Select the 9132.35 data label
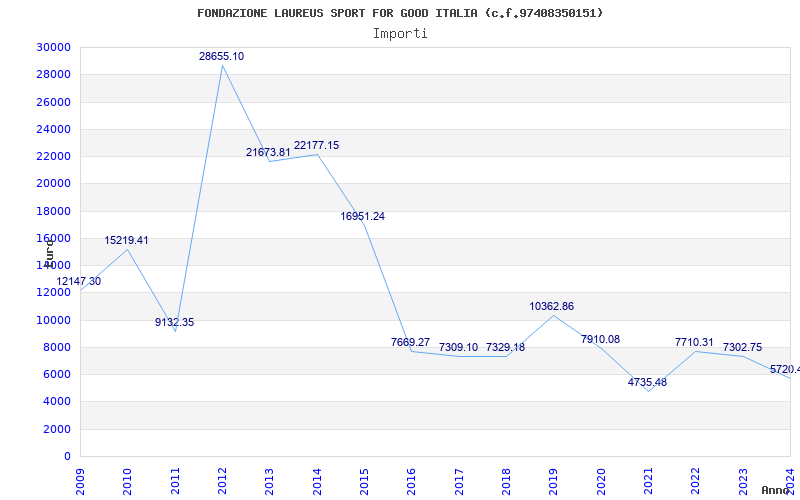Screen dimensions: 800x500 click(x=174, y=322)
